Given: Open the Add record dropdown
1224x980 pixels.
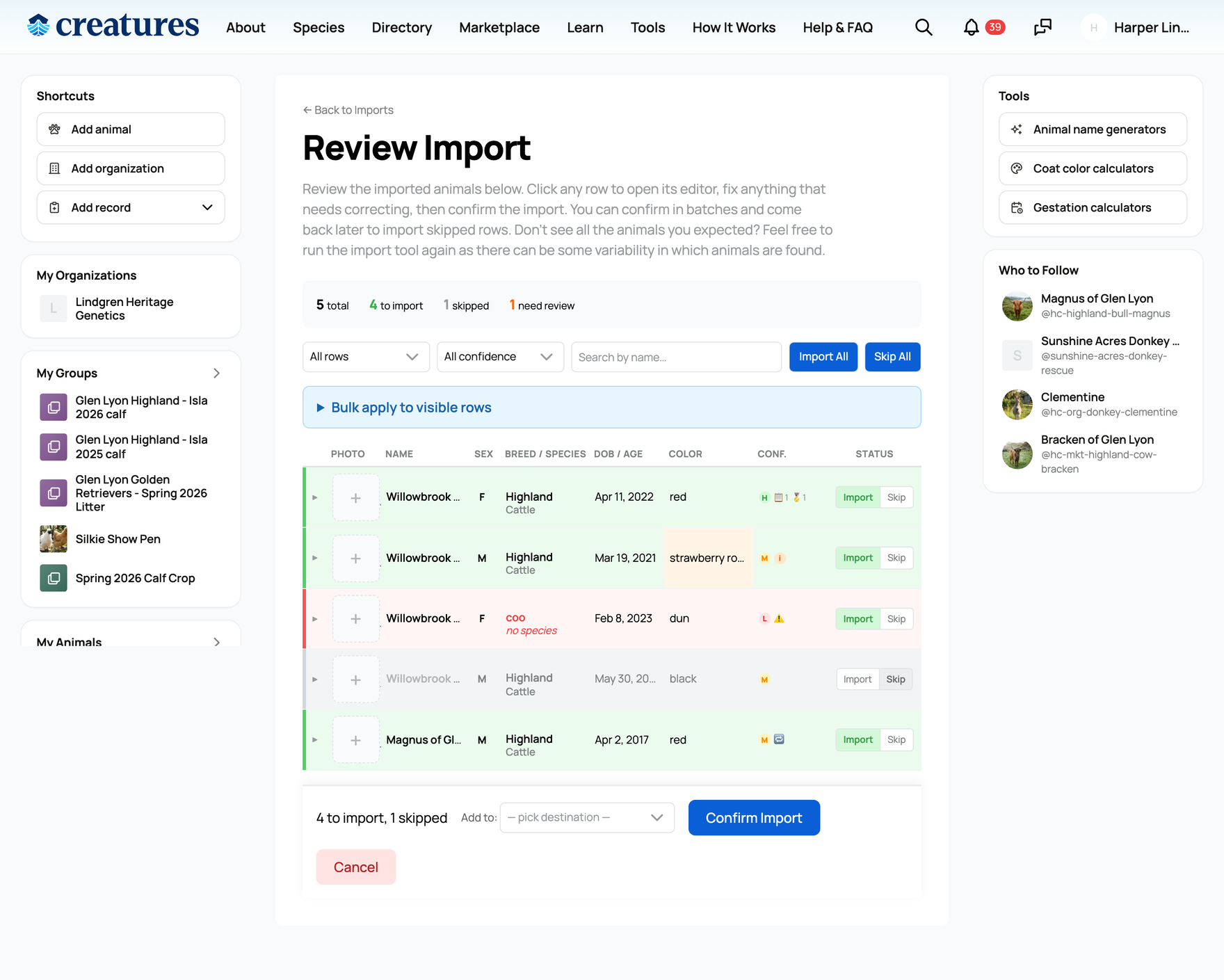Looking at the screenshot, I should coord(131,207).
